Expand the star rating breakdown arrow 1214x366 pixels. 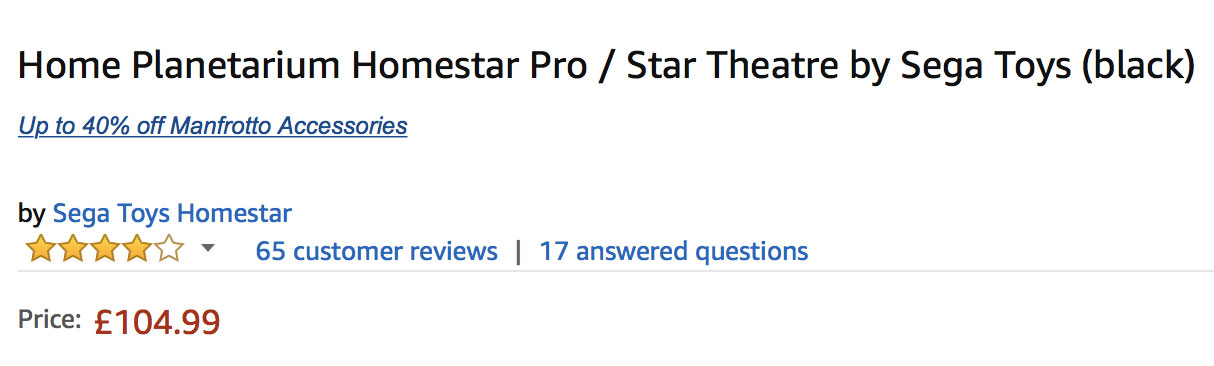coord(208,249)
